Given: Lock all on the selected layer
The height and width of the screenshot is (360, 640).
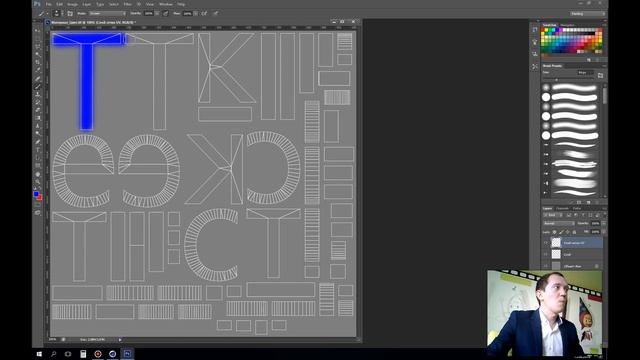Looking at the screenshot, I should [x=574, y=232].
